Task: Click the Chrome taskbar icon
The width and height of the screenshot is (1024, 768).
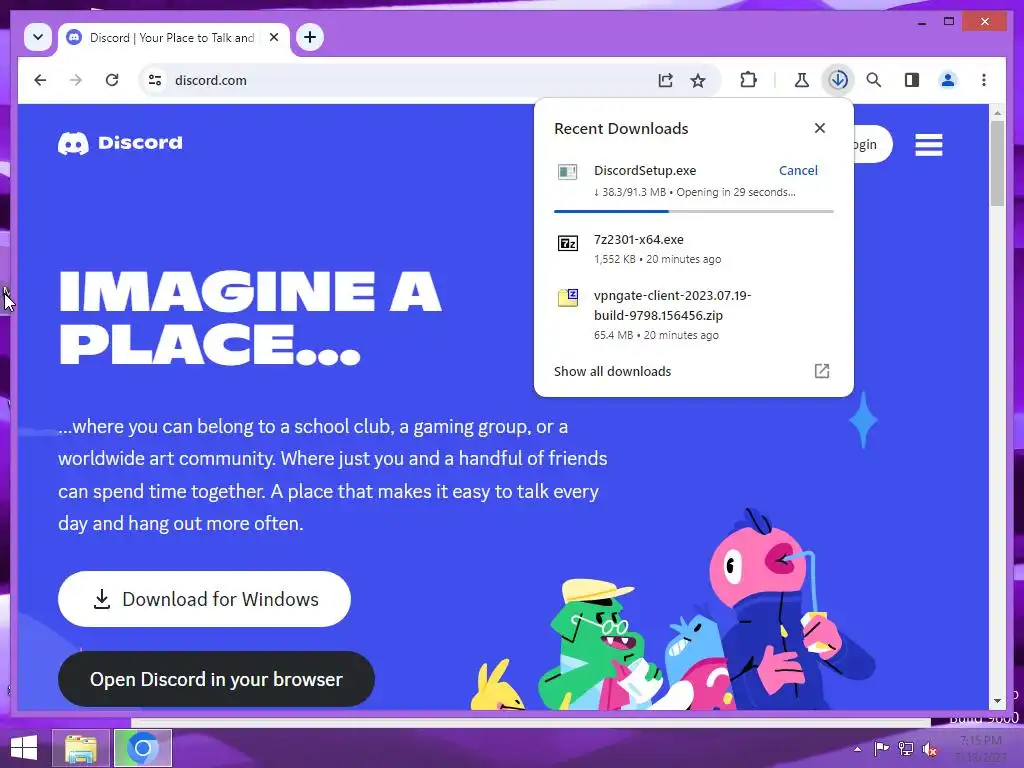Action: point(142,748)
